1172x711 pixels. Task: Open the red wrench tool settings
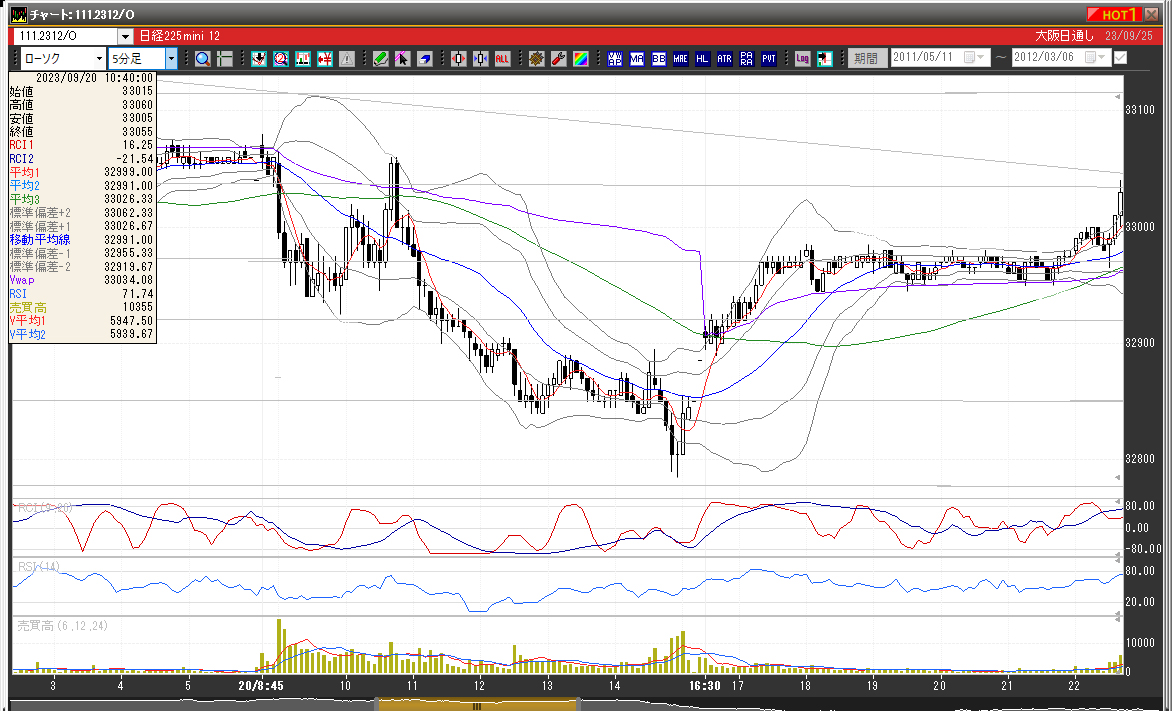558,58
